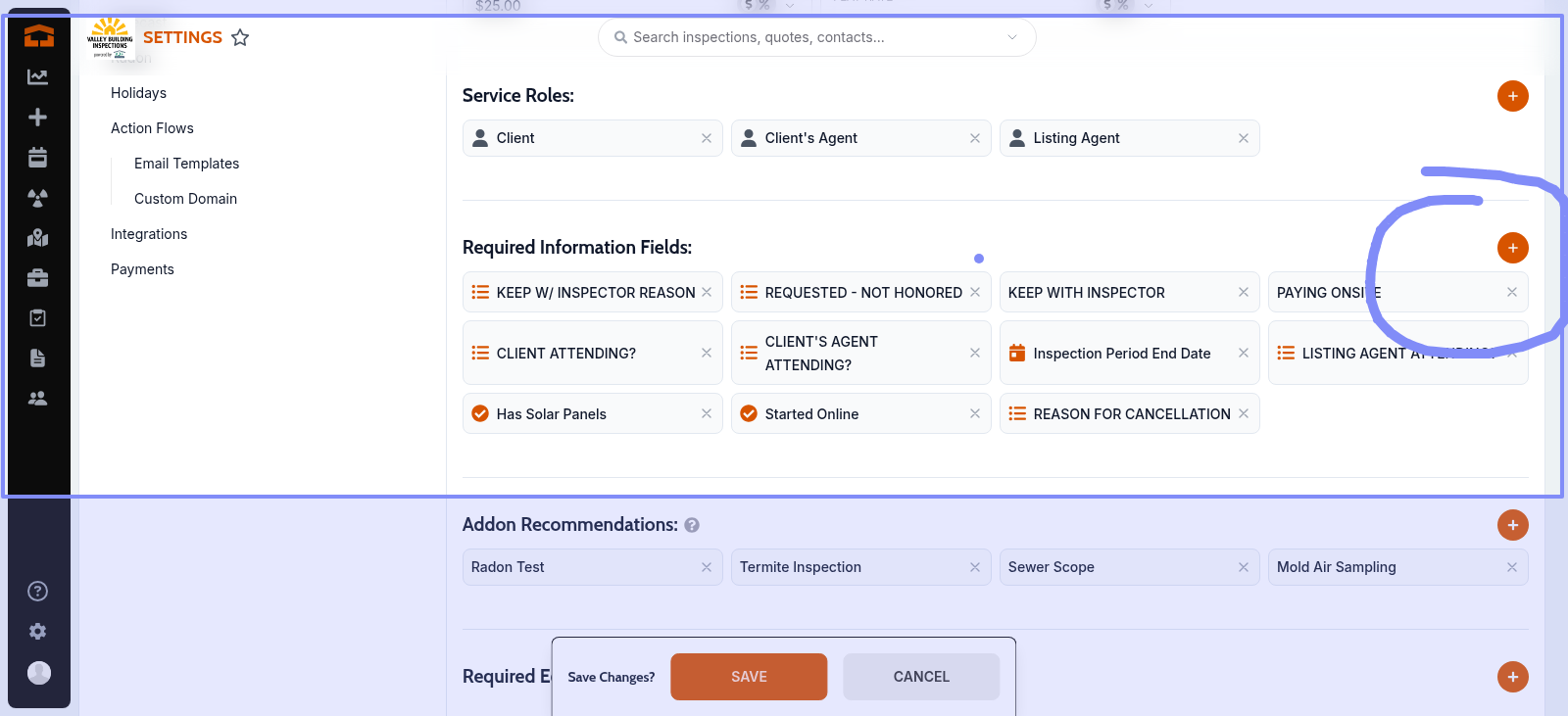Open the settings gear icon in sidebar

(x=37, y=632)
